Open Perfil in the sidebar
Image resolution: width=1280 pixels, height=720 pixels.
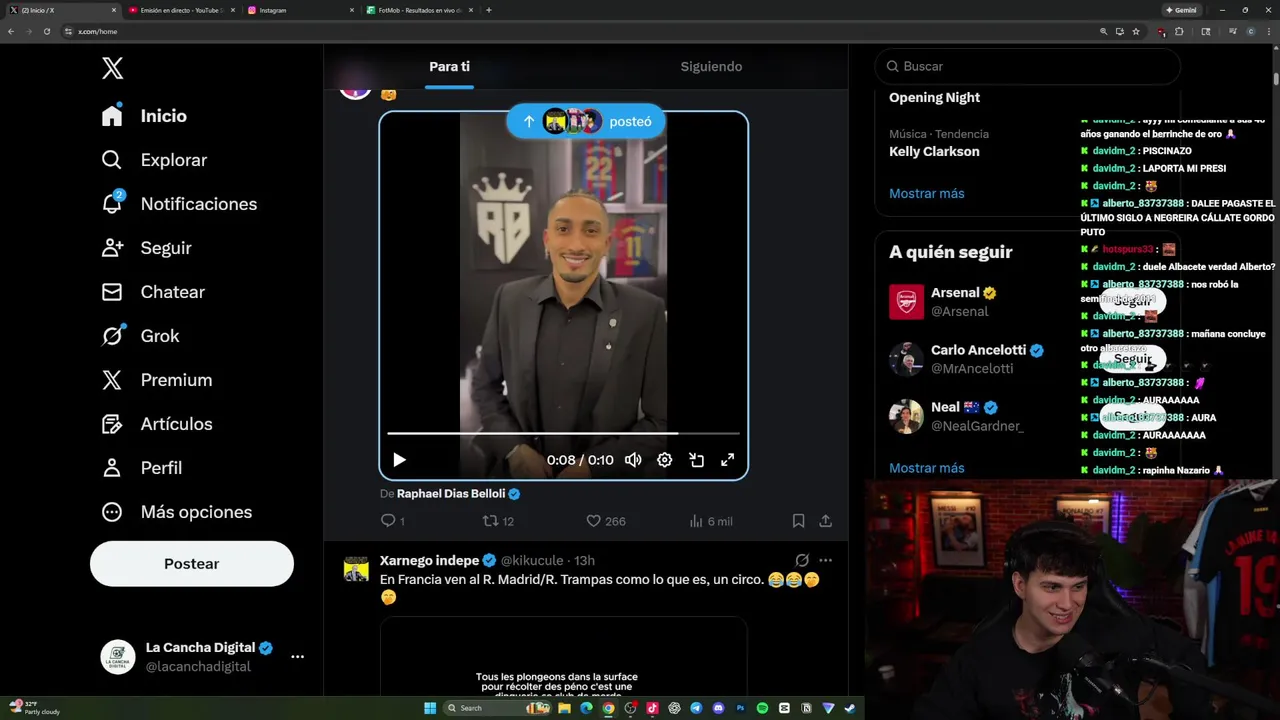click(x=141, y=468)
